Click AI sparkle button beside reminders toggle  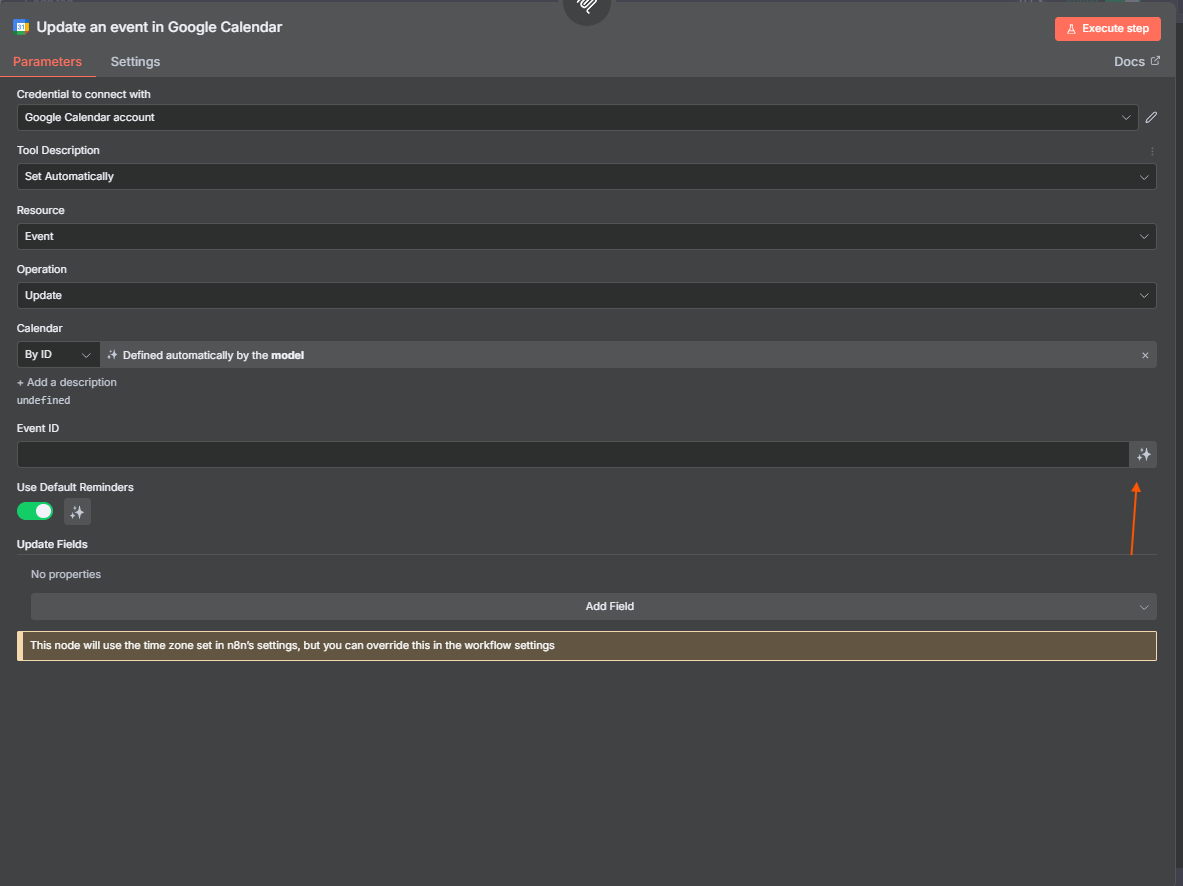coord(77,512)
